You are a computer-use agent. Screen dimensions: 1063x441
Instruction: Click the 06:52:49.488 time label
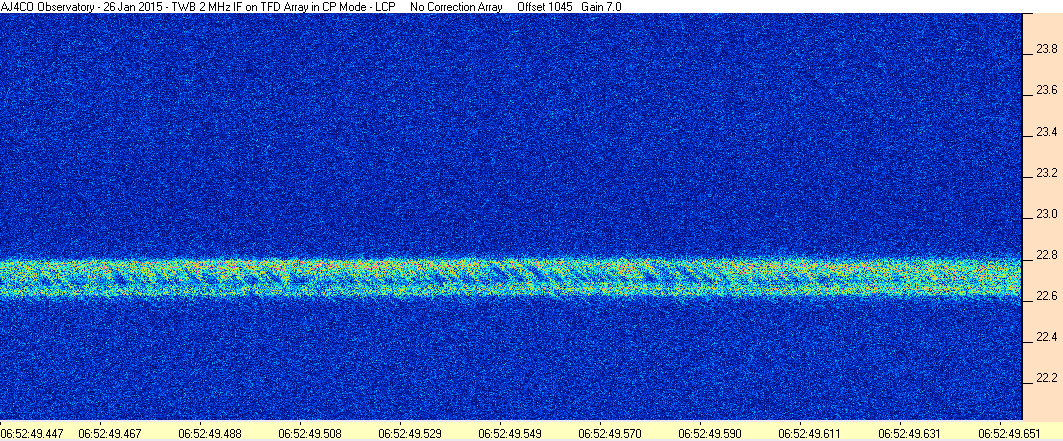[211, 433]
